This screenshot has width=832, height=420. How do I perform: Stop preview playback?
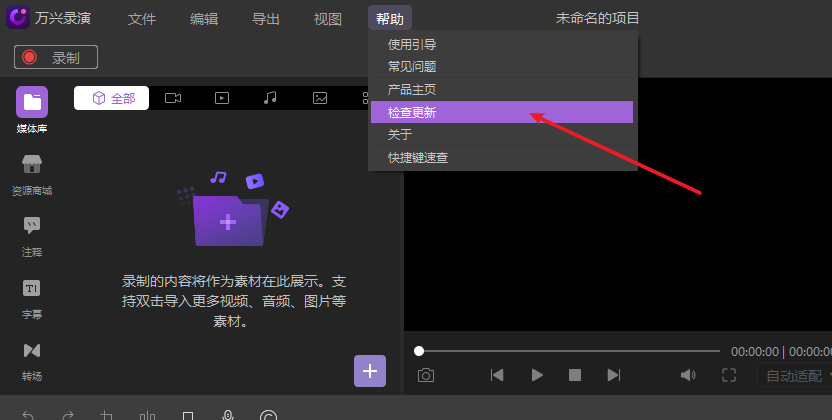pyautogui.click(x=575, y=375)
